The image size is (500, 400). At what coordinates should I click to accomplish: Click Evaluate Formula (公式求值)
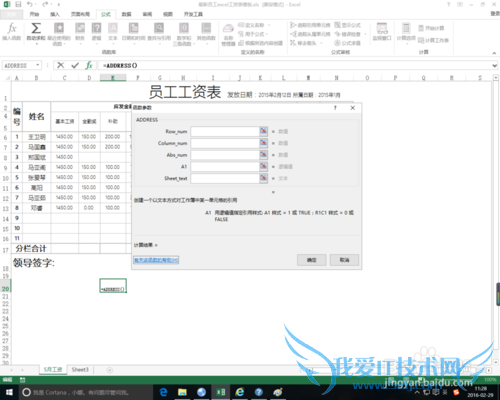(x=347, y=43)
